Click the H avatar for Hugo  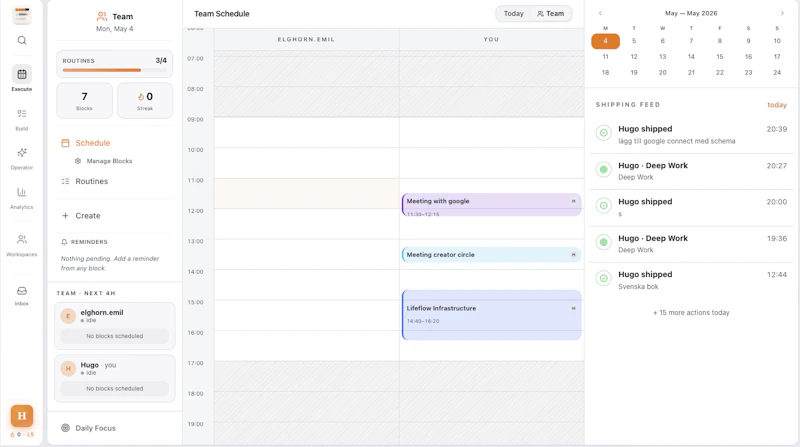68,368
